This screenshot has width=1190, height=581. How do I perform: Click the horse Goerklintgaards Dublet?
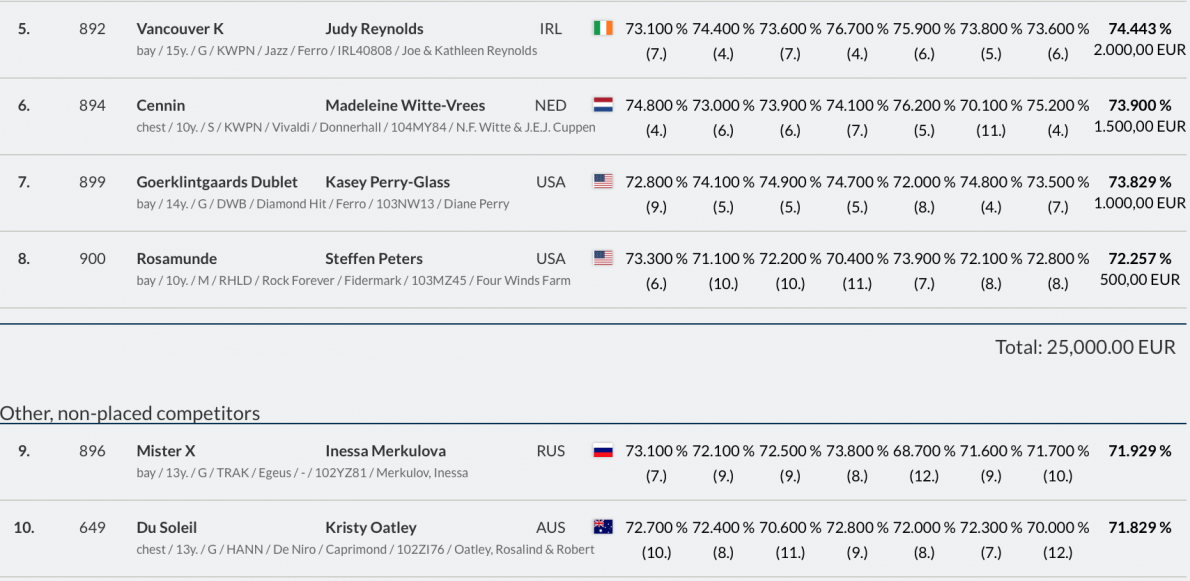[x=217, y=182]
